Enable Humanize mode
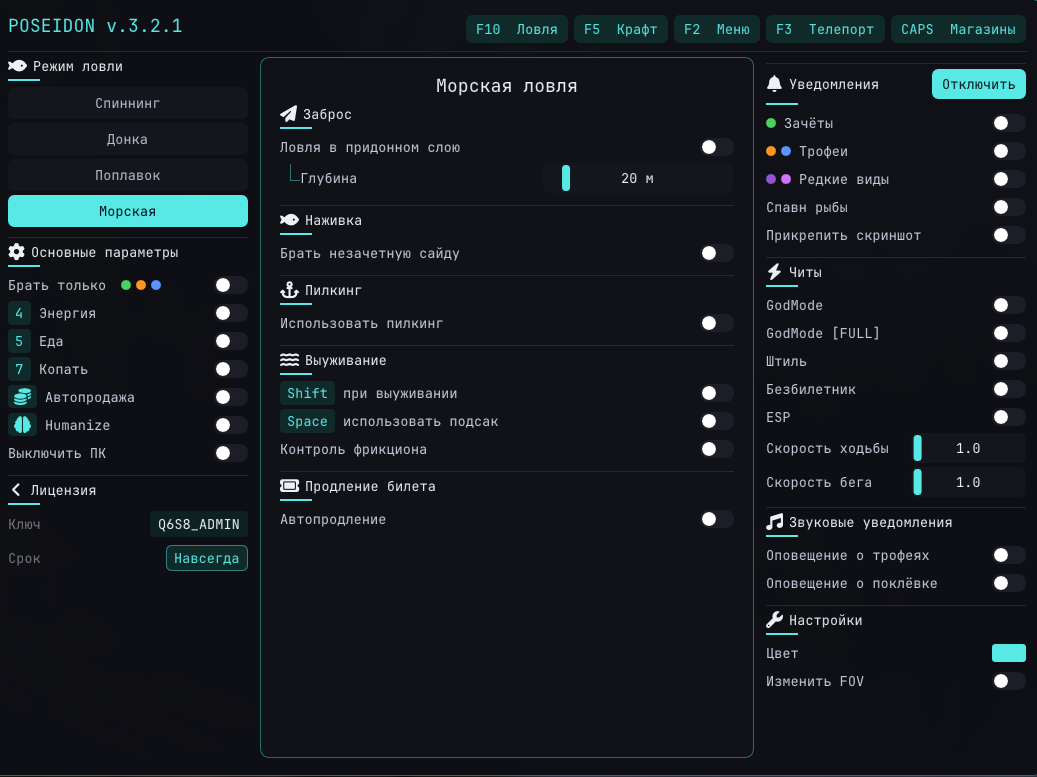This screenshot has width=1037, height=777. tap(231, 425)
